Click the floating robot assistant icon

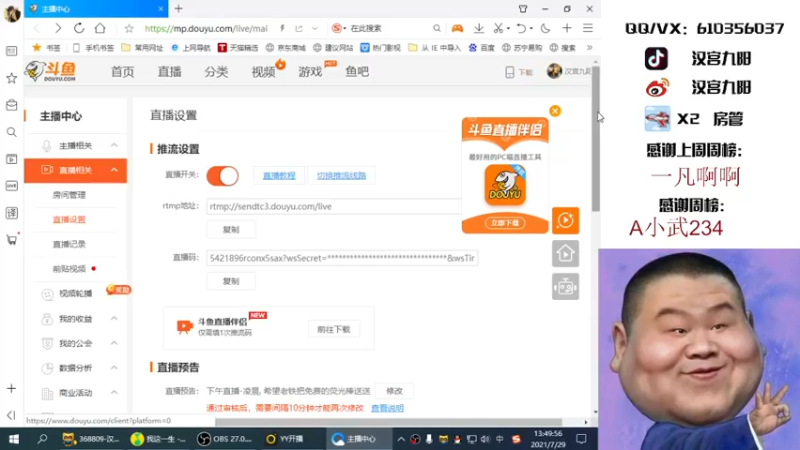(565, 287)
